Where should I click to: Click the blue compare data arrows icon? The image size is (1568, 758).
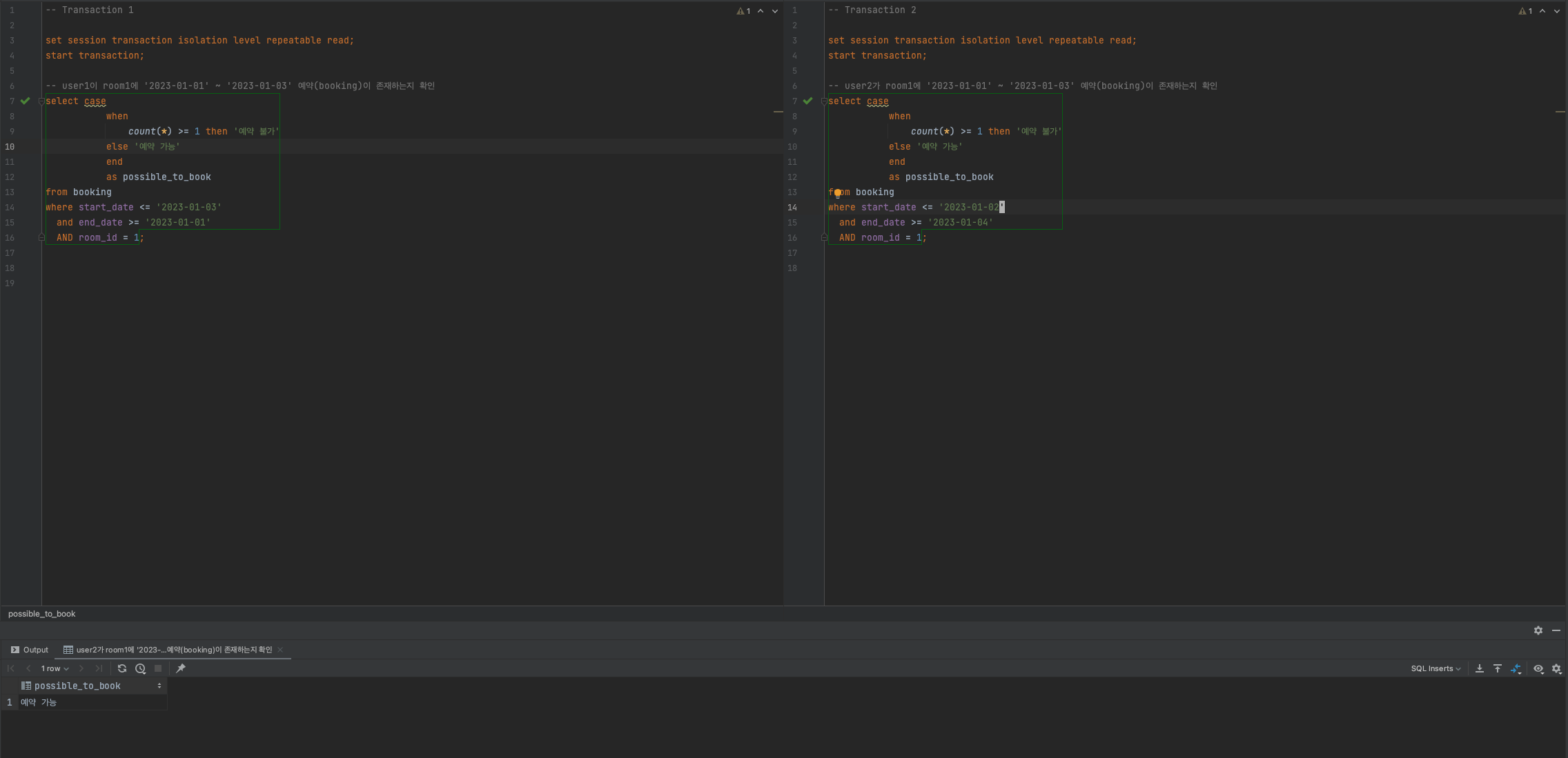pos(1516,668)
